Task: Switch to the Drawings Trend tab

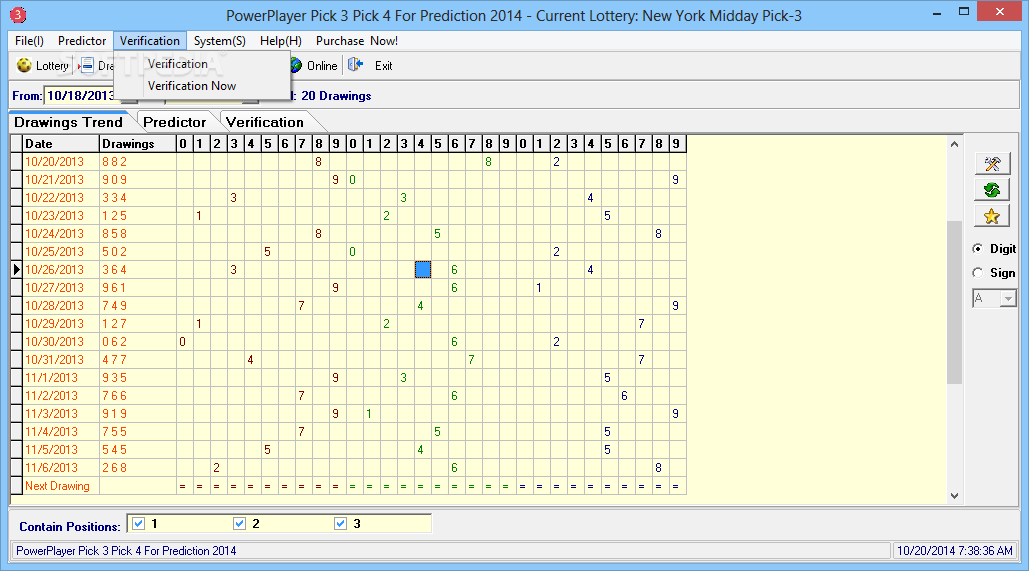Action: pyautogui.click(x=68, y=122)
